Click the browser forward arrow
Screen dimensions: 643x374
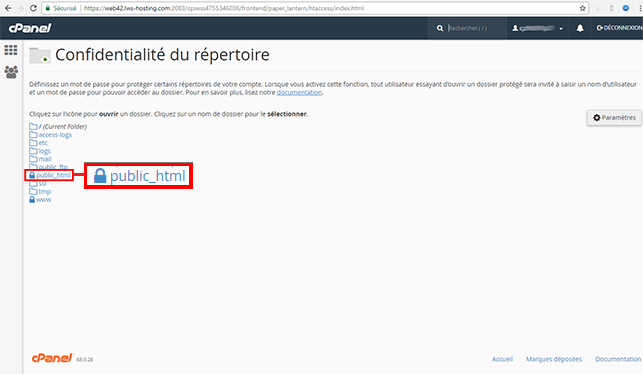coord(21,8)
